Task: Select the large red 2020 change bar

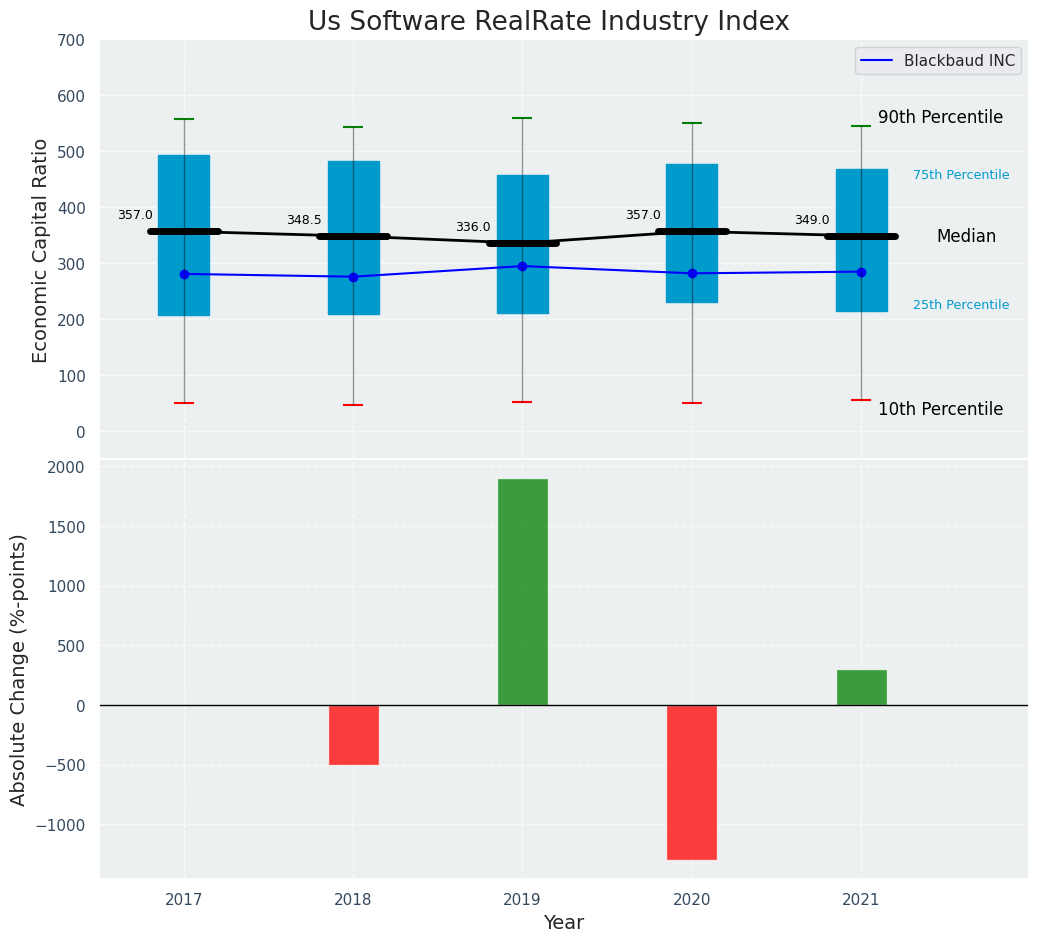Action: pos(692,782)
